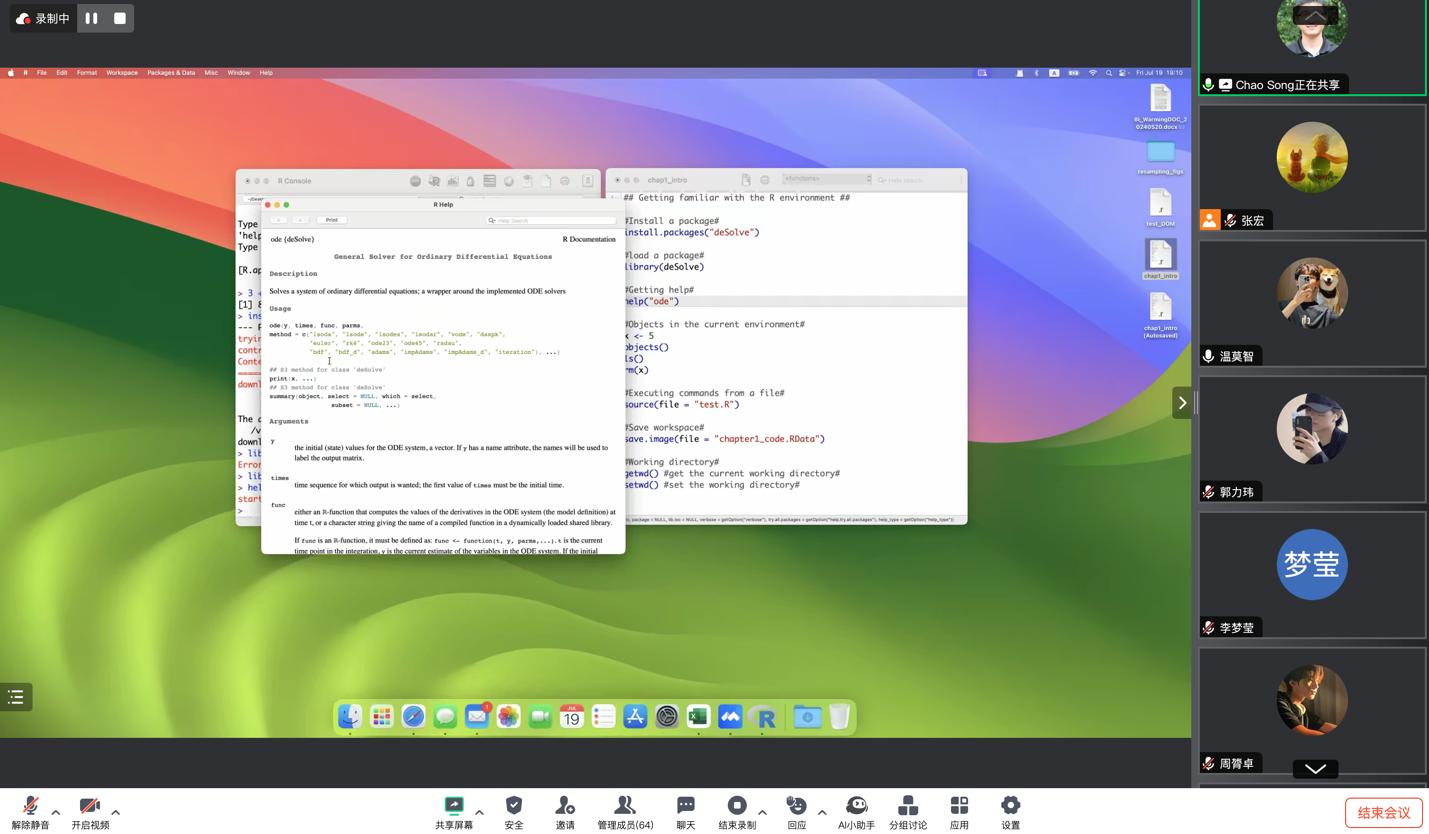Image resolution: width=1429 pixels, height=834 pixels.
Task: Open the Edit menu in menu bar
Action: click(x=62, y=73)
